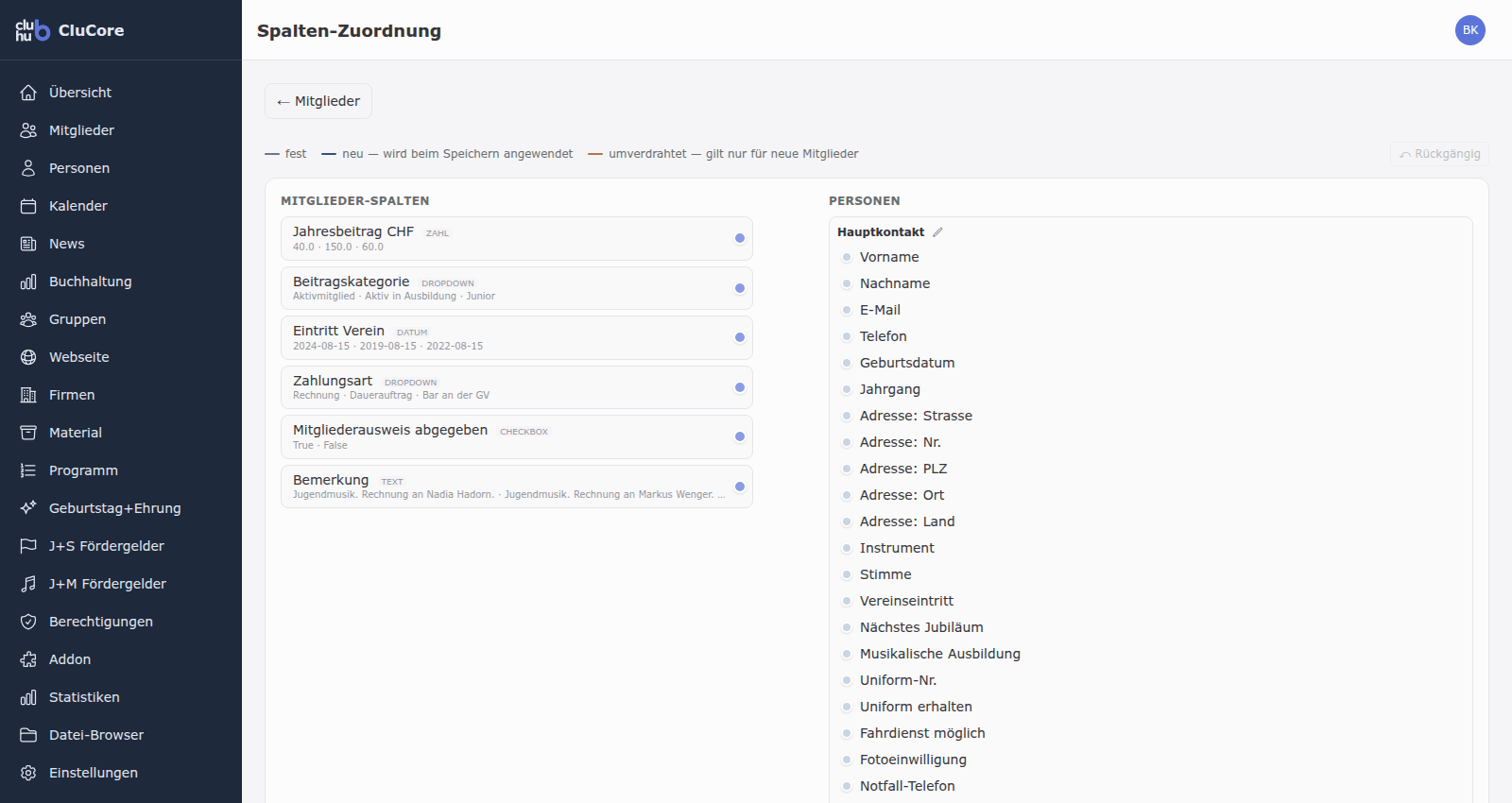Image resolution: width=1512 pixels, height=803 pixels.
Task: Click the Buchhaltung bar chart icon
Action: (28, 282)
